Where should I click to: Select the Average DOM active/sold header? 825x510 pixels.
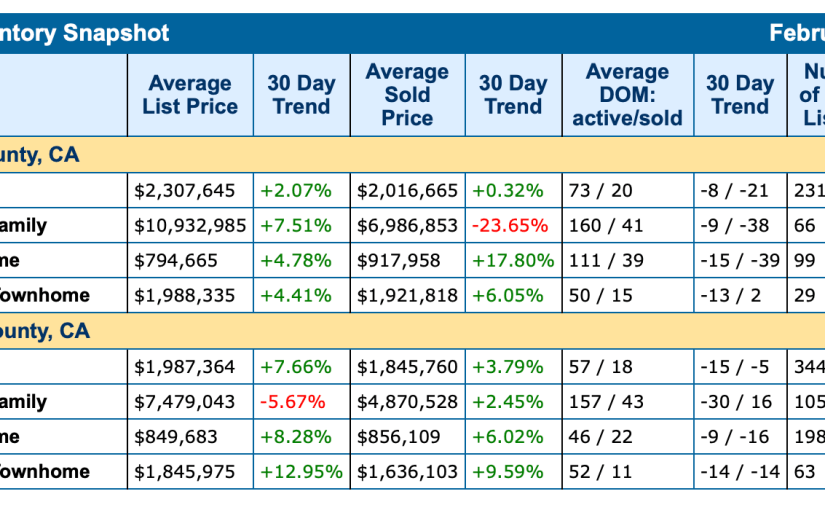point(627,95)
